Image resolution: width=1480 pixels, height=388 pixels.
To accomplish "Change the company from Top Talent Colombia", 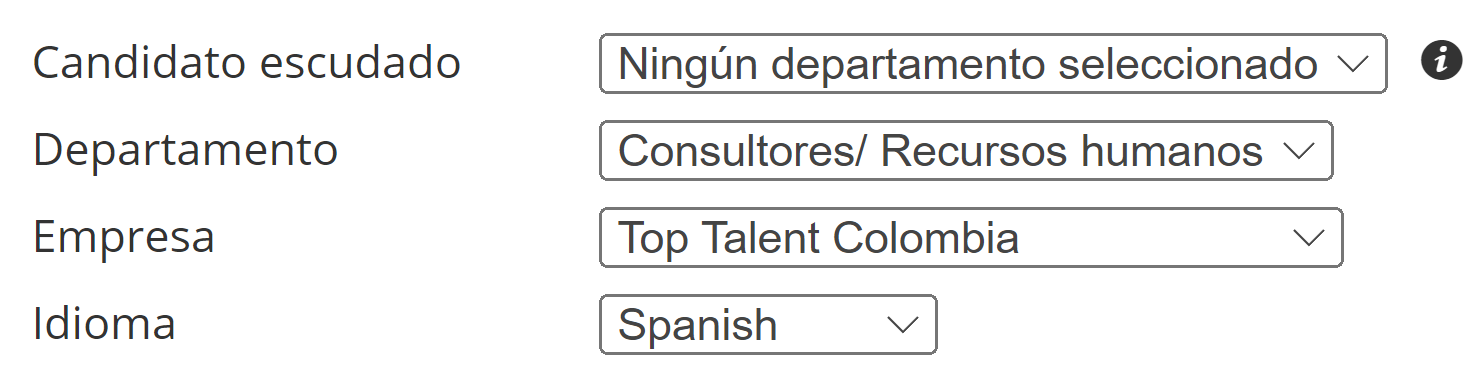I will click(x=971, y=238).
